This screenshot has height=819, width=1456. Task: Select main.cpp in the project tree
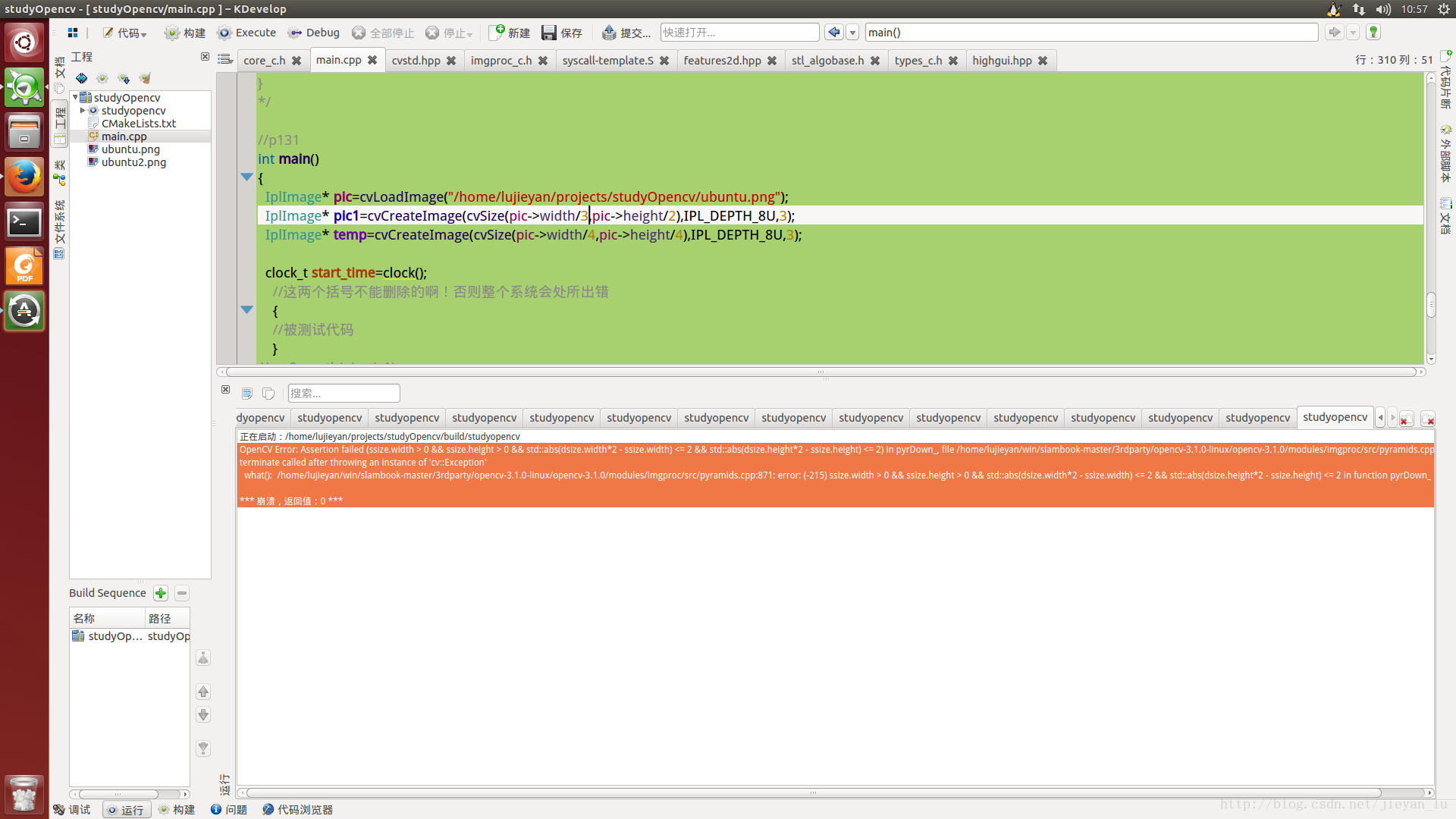pos(124,136)
